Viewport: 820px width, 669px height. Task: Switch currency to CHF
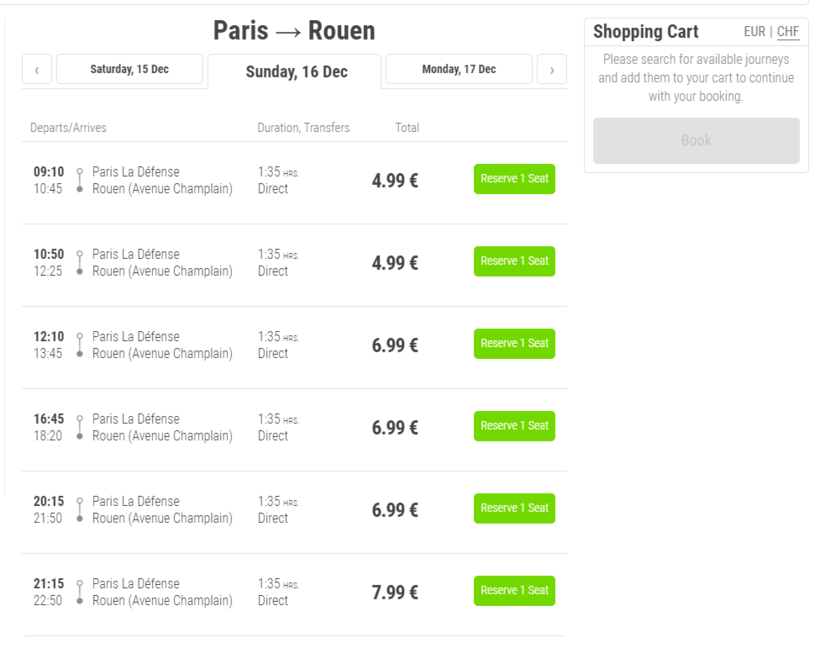pos(788,32)
